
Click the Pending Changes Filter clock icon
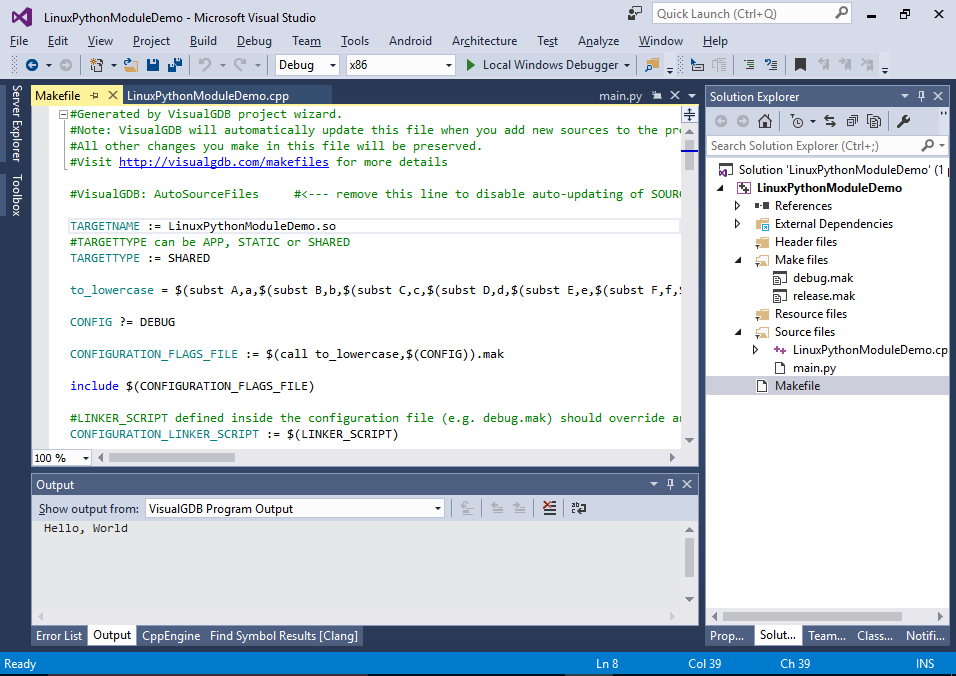pos(797,121)
